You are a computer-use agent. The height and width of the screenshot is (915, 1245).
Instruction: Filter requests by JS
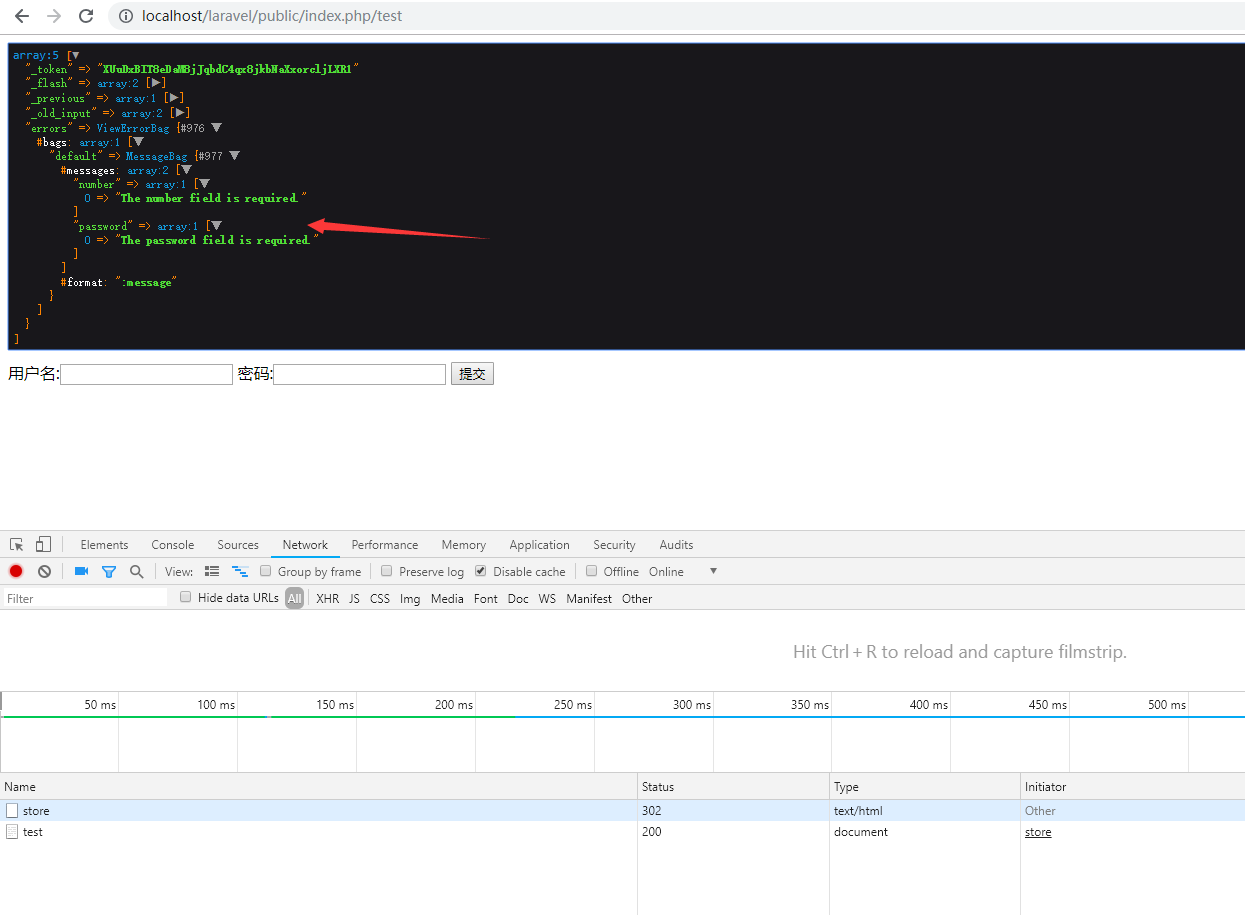(354, 599)
